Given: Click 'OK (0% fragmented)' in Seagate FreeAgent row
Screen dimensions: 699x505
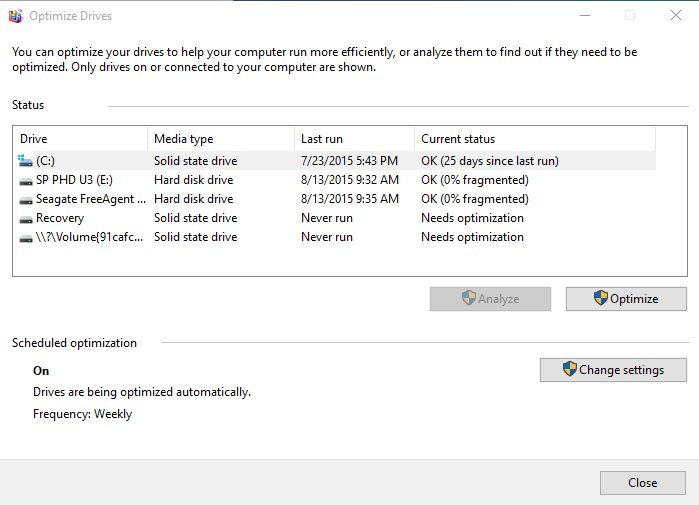Looking at the screenshot, I should [475, 199].
